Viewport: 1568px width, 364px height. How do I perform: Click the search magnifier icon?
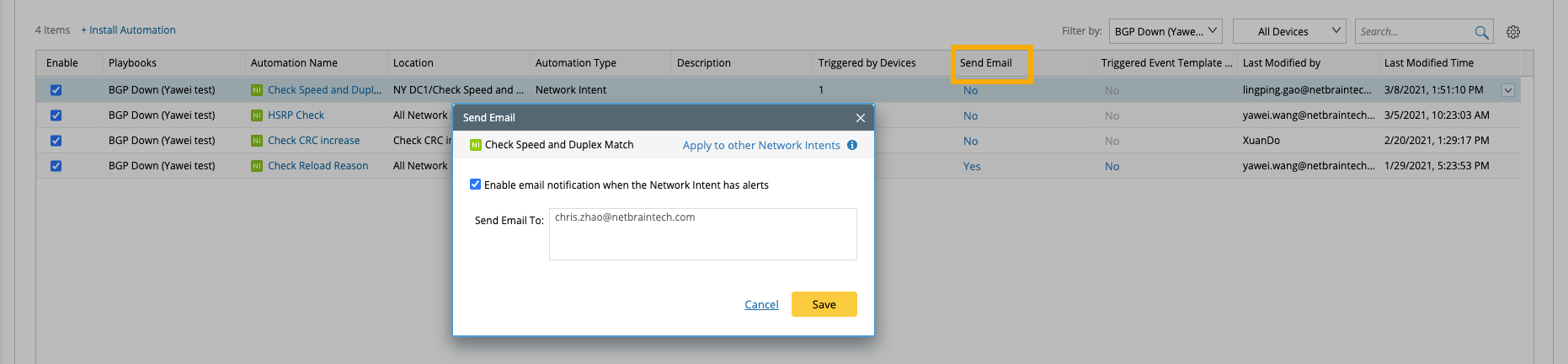tap(1481, 32)
